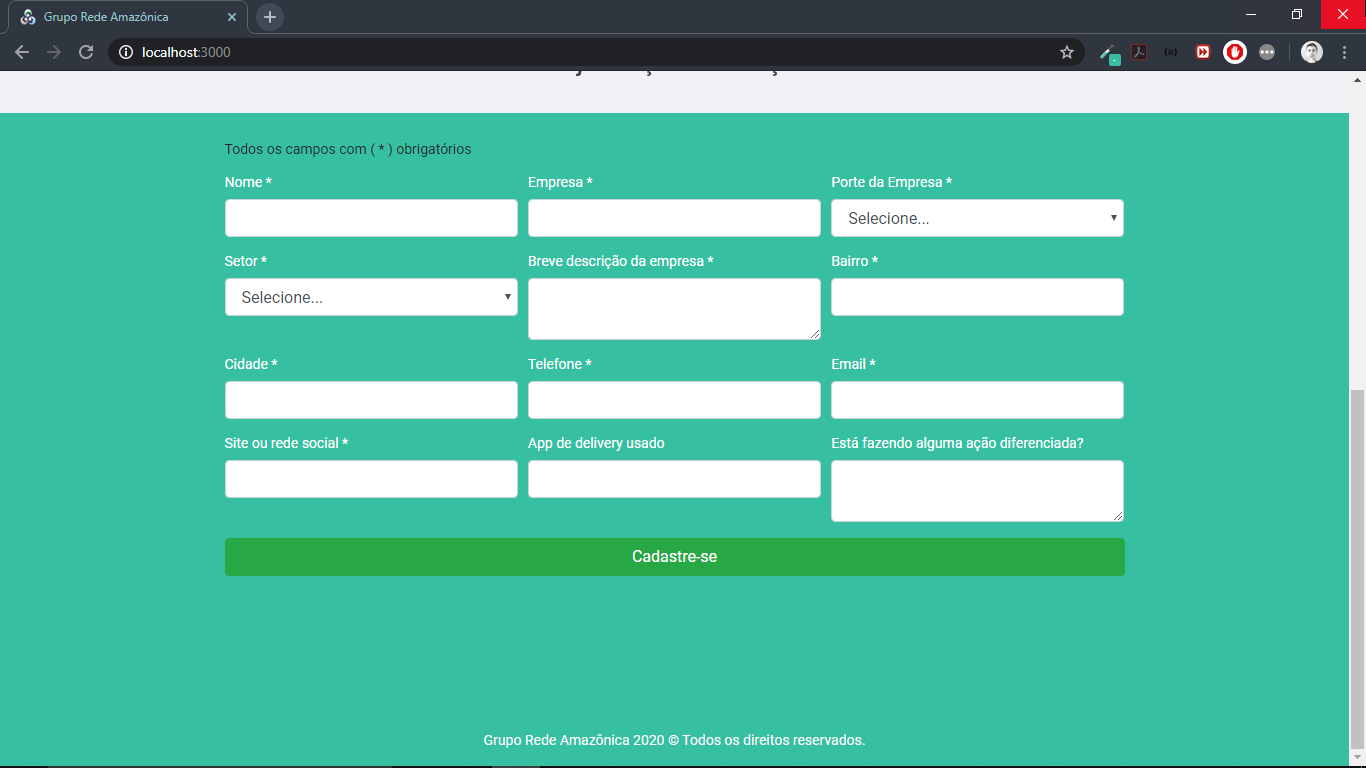Click the 'Telefone *' label
1366x768 pixels.
[560, 364]
